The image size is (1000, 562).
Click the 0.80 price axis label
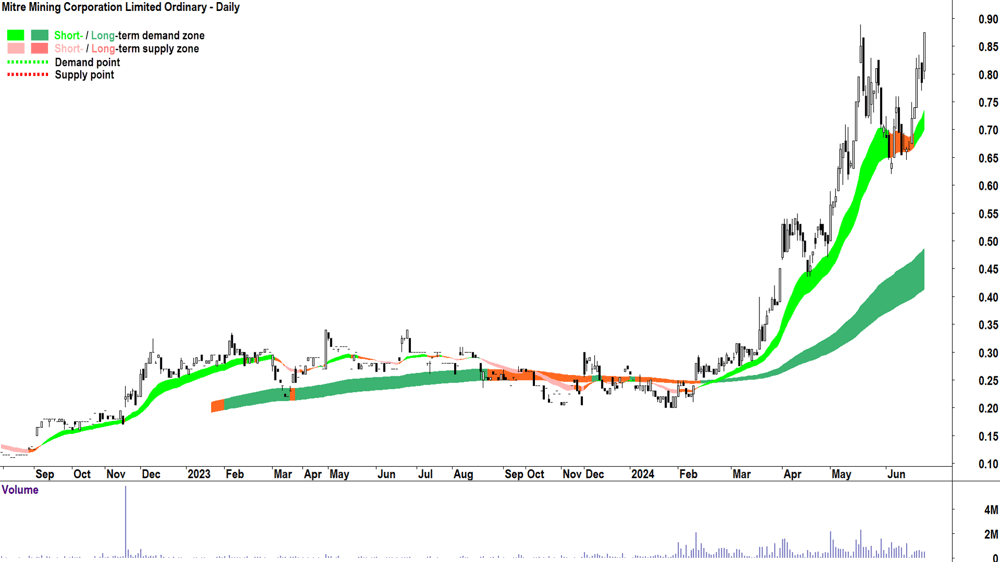pyautogui.click(x=988, y=75)
